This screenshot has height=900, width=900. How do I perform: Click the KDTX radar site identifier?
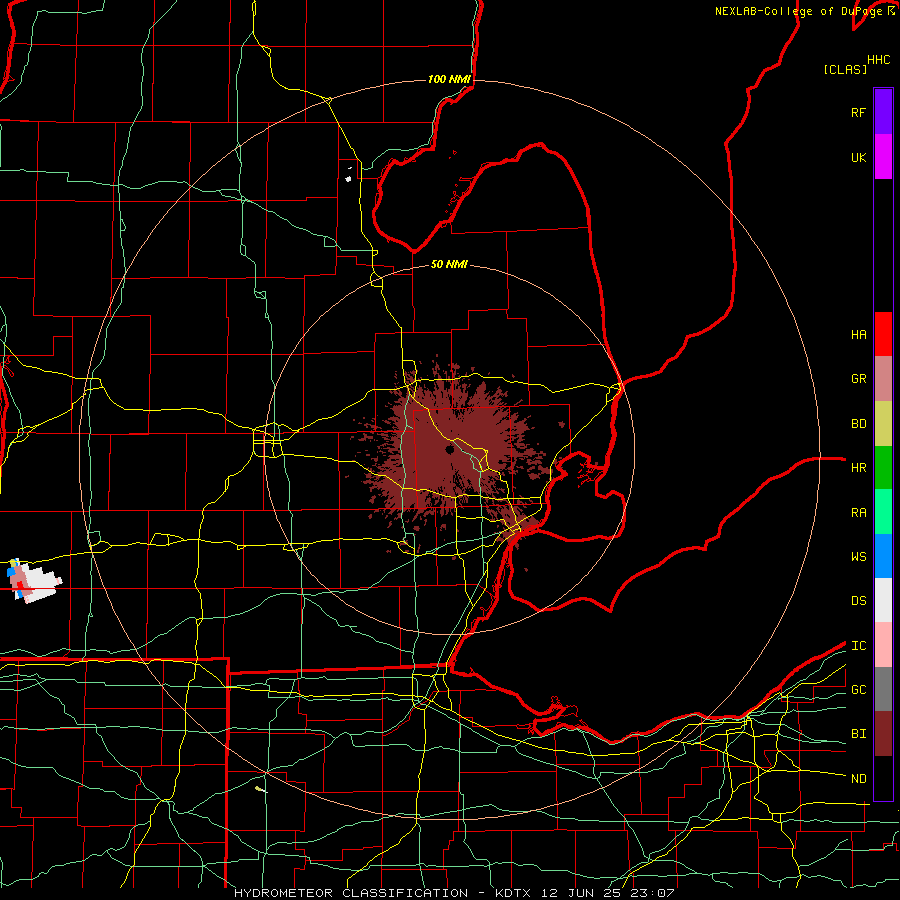(x=514, y=893)
